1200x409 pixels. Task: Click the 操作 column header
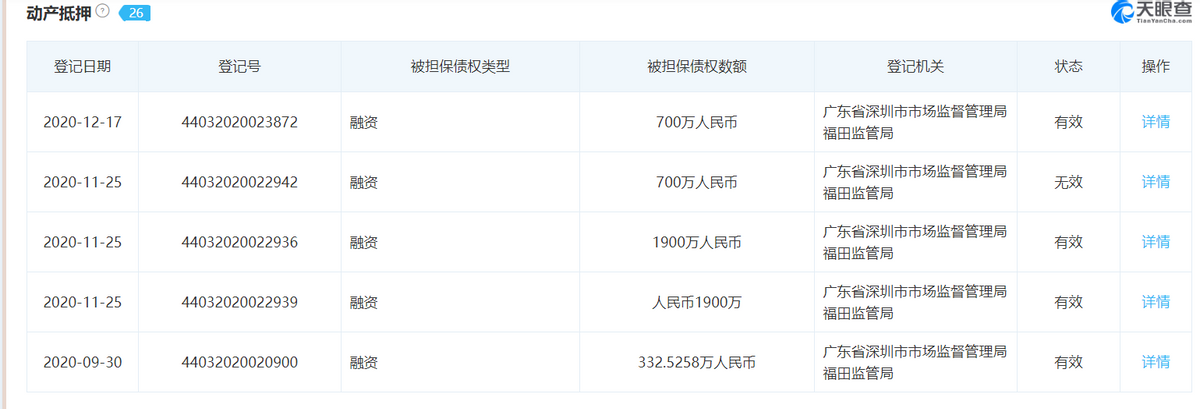[1155, 67]
